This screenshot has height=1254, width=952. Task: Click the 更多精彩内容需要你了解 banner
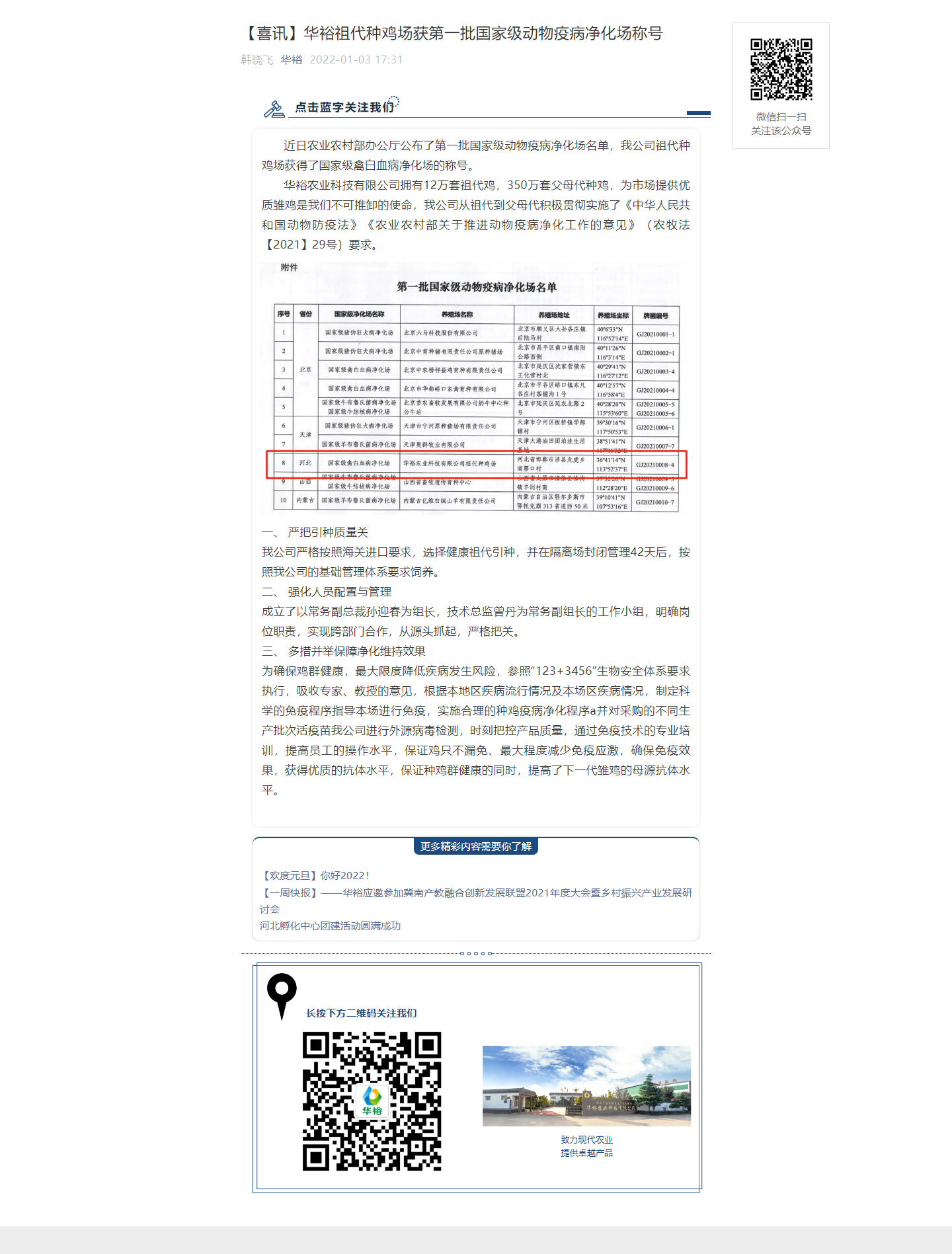coord(476,846)
